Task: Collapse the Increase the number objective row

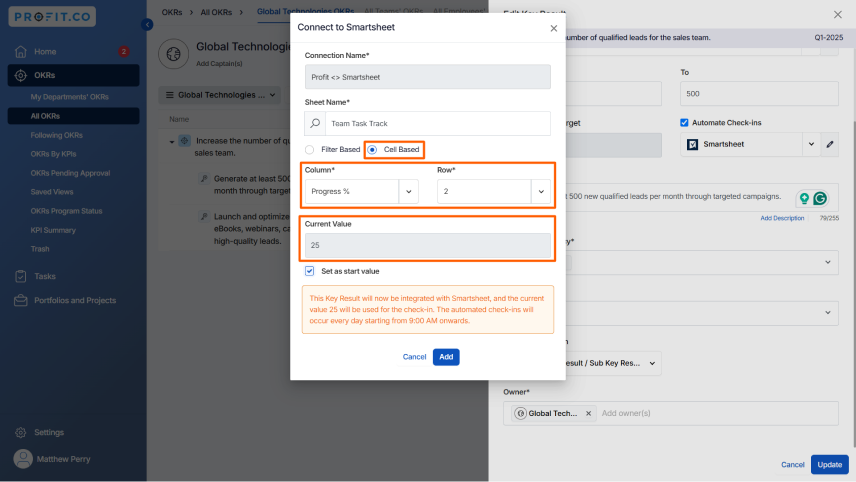Action: tap(171, 142)
